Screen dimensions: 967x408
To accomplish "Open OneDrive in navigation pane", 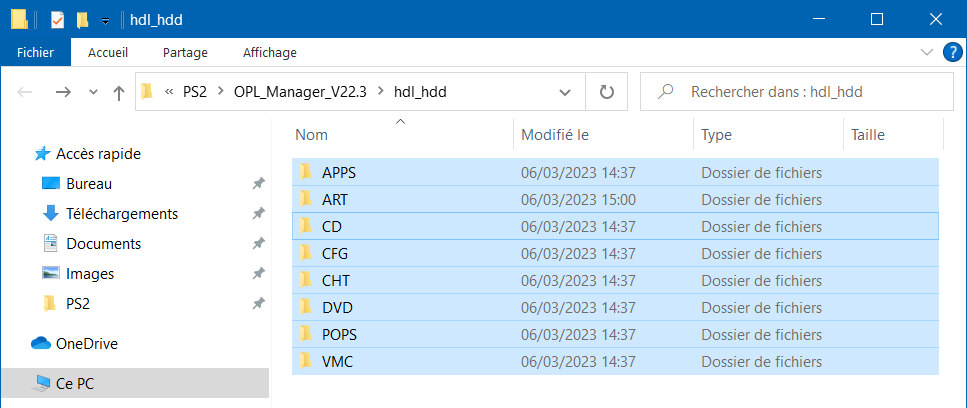I will tap(86, 343).
